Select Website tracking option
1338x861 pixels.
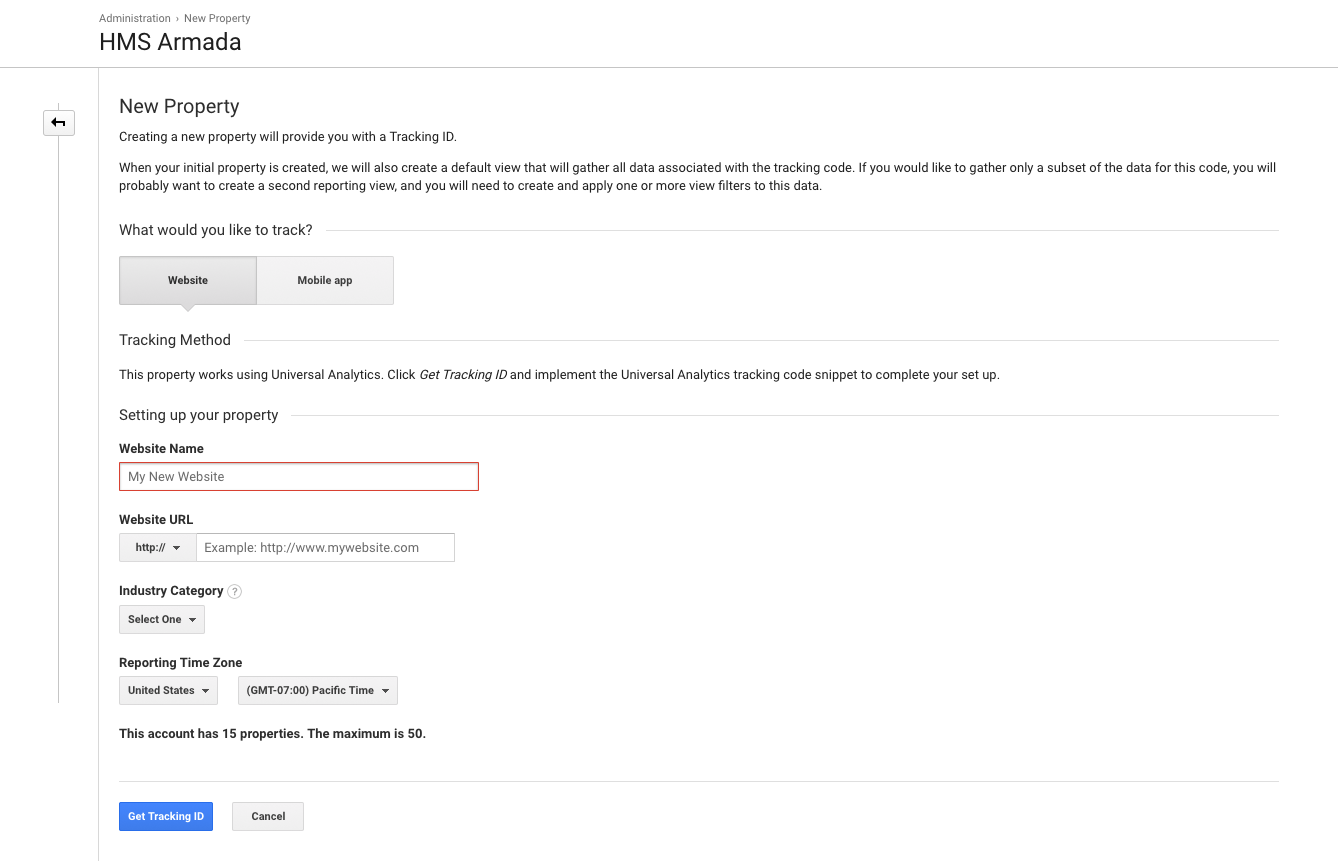click(188, 280)
